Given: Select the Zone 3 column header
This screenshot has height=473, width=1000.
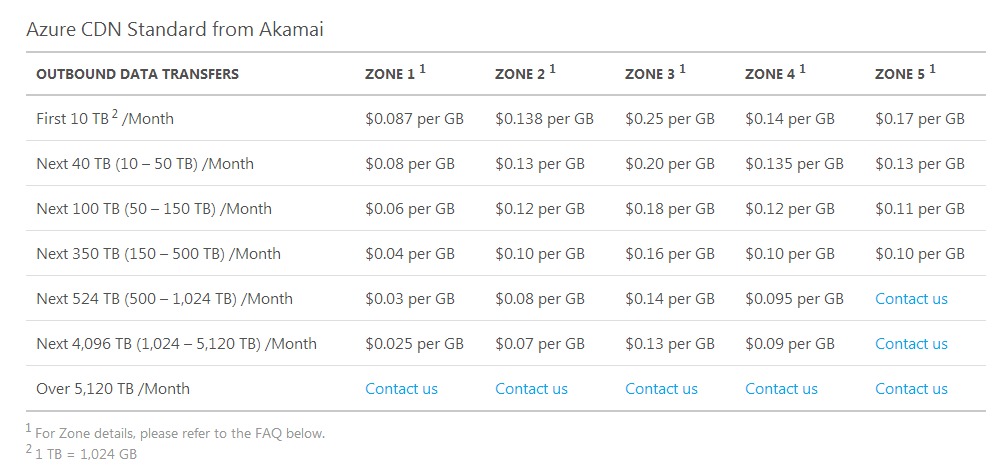Looking at the screenshot, I should pos(651,74).
